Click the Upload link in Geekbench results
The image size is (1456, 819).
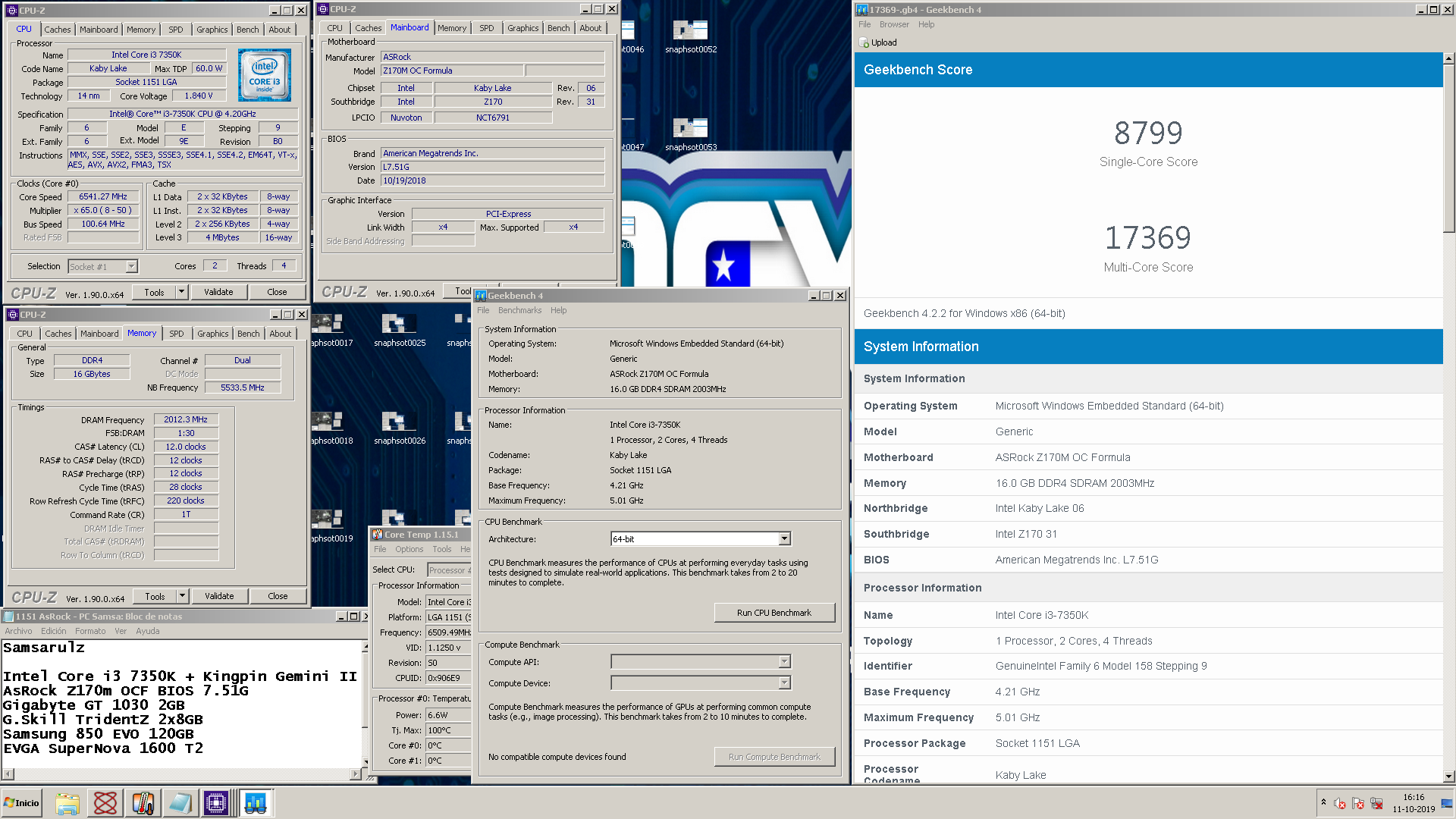pyautogui.click(x=883, y=42)
